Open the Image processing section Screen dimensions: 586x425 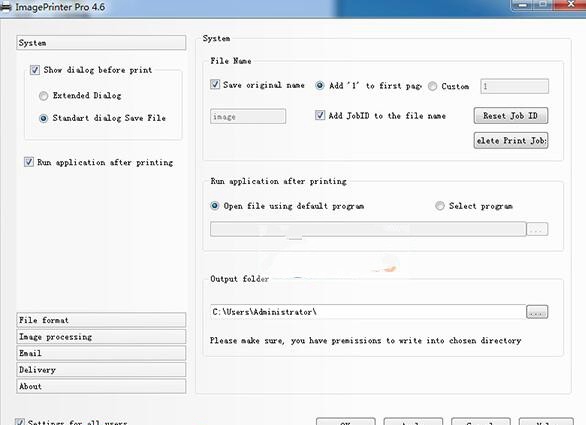tap(101, 336)
